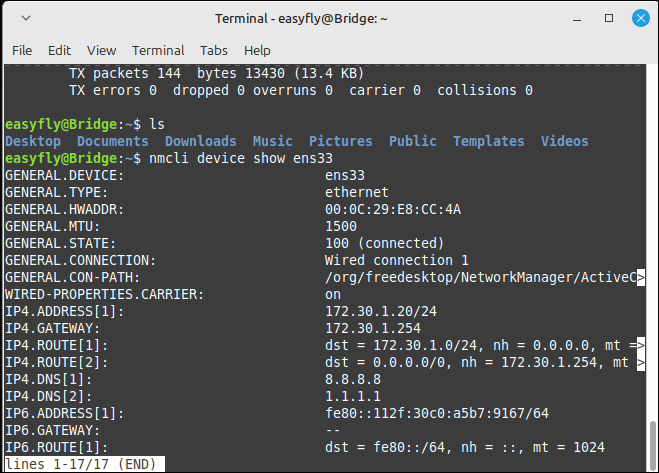659x473 pixels.
Task: Click the route 'dst = 172.30.1.0/24'
Action: tap(401, 346)
